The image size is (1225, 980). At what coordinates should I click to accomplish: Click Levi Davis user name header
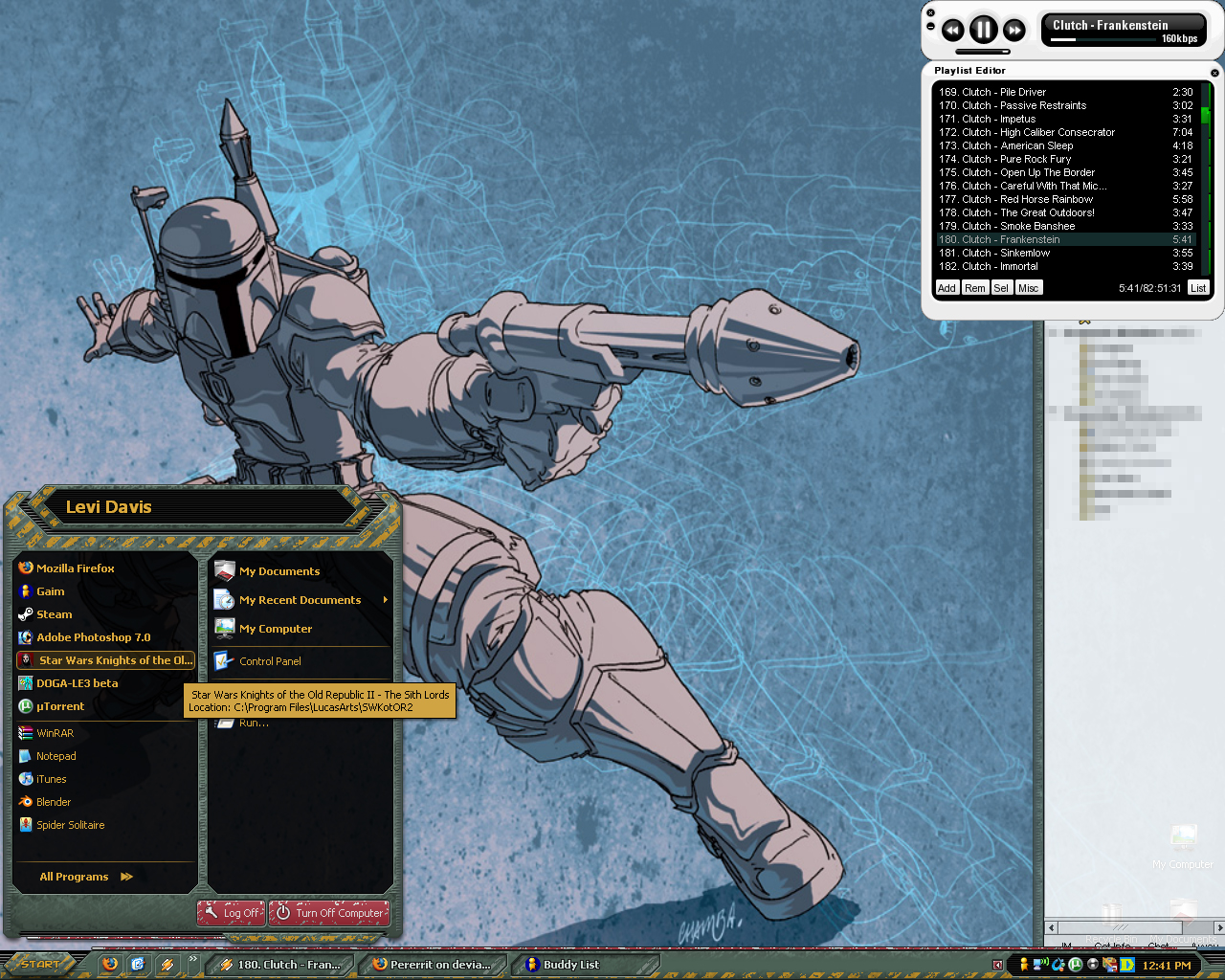(x=108, y=507)
